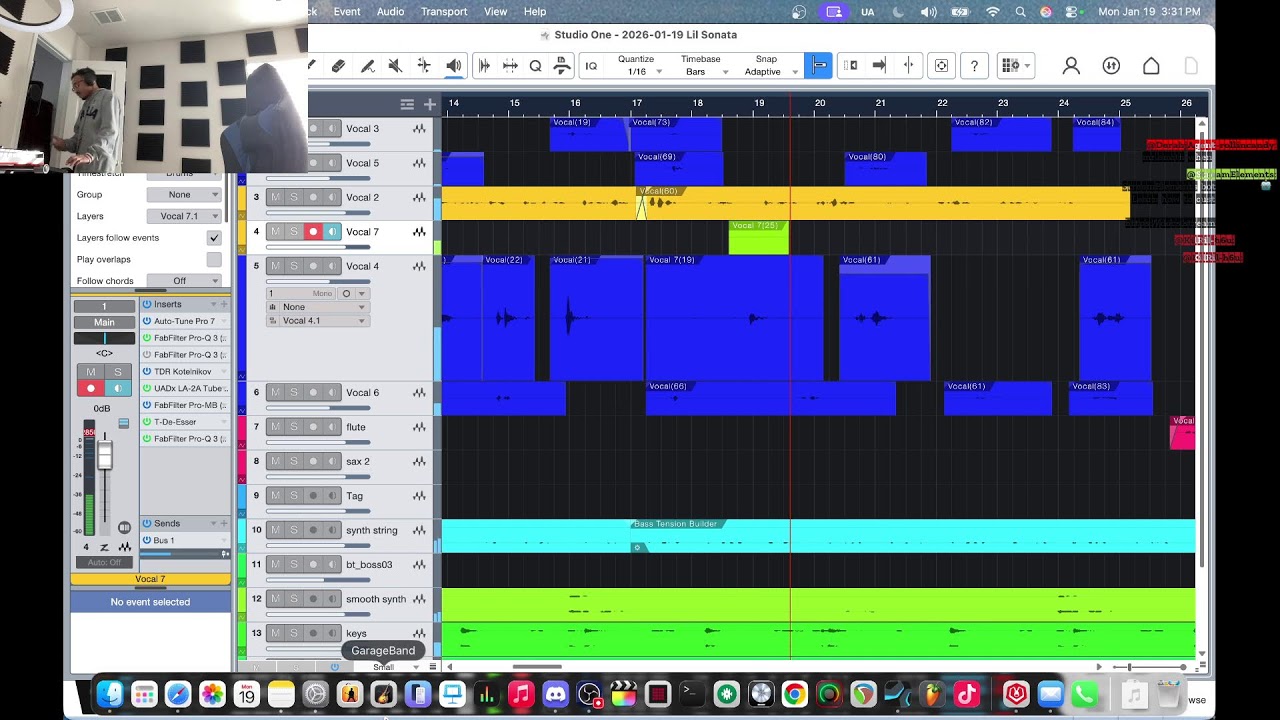Select the Vocal 7(25) green clip
Viewport: 1280px width, 720px height.
[758, 237]
